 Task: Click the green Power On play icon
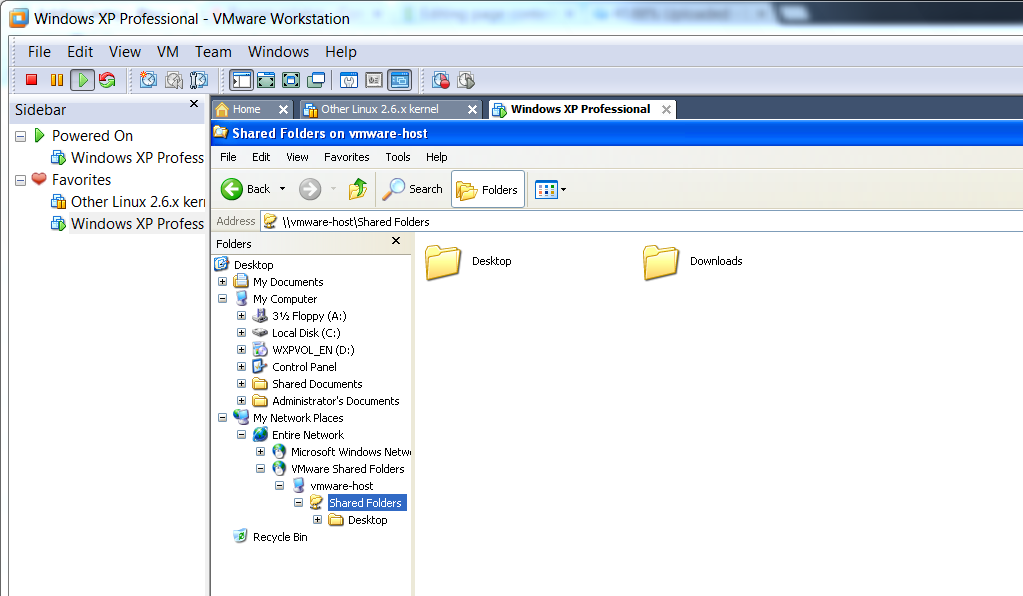[x=82, y=80]
